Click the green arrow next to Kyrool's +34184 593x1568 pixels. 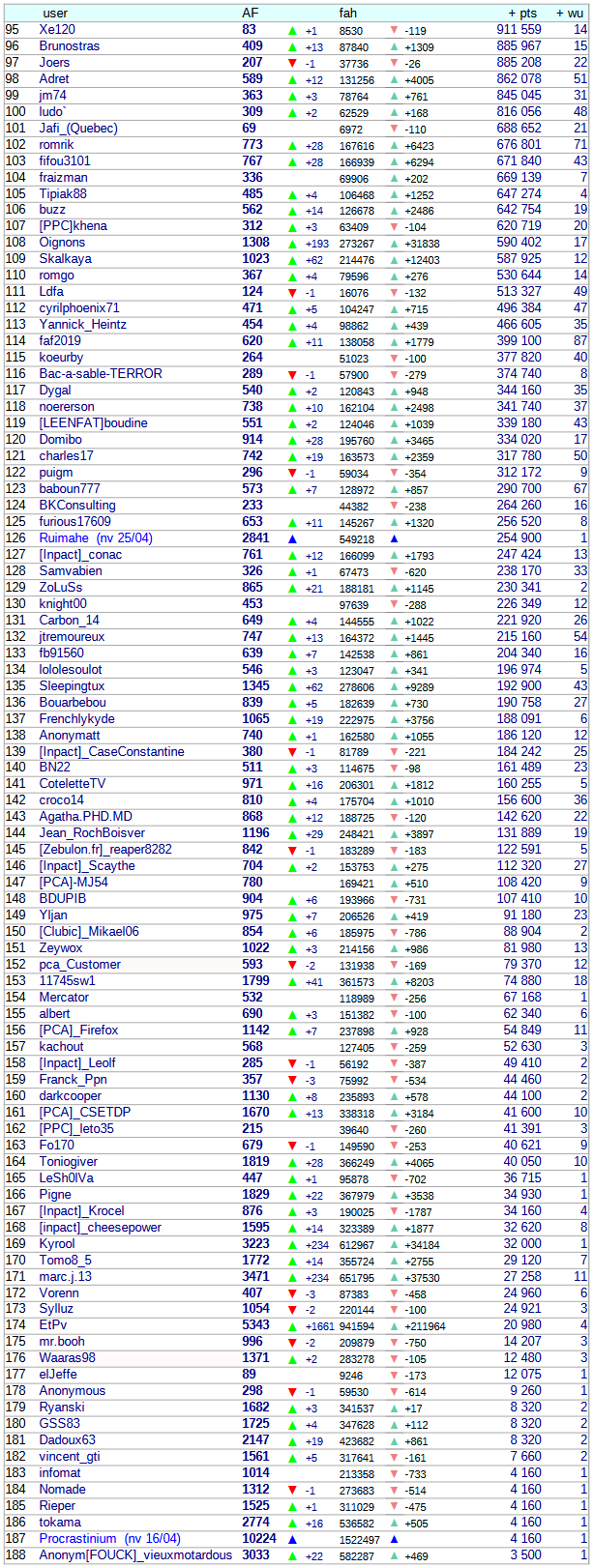[x=394, y=1244]
